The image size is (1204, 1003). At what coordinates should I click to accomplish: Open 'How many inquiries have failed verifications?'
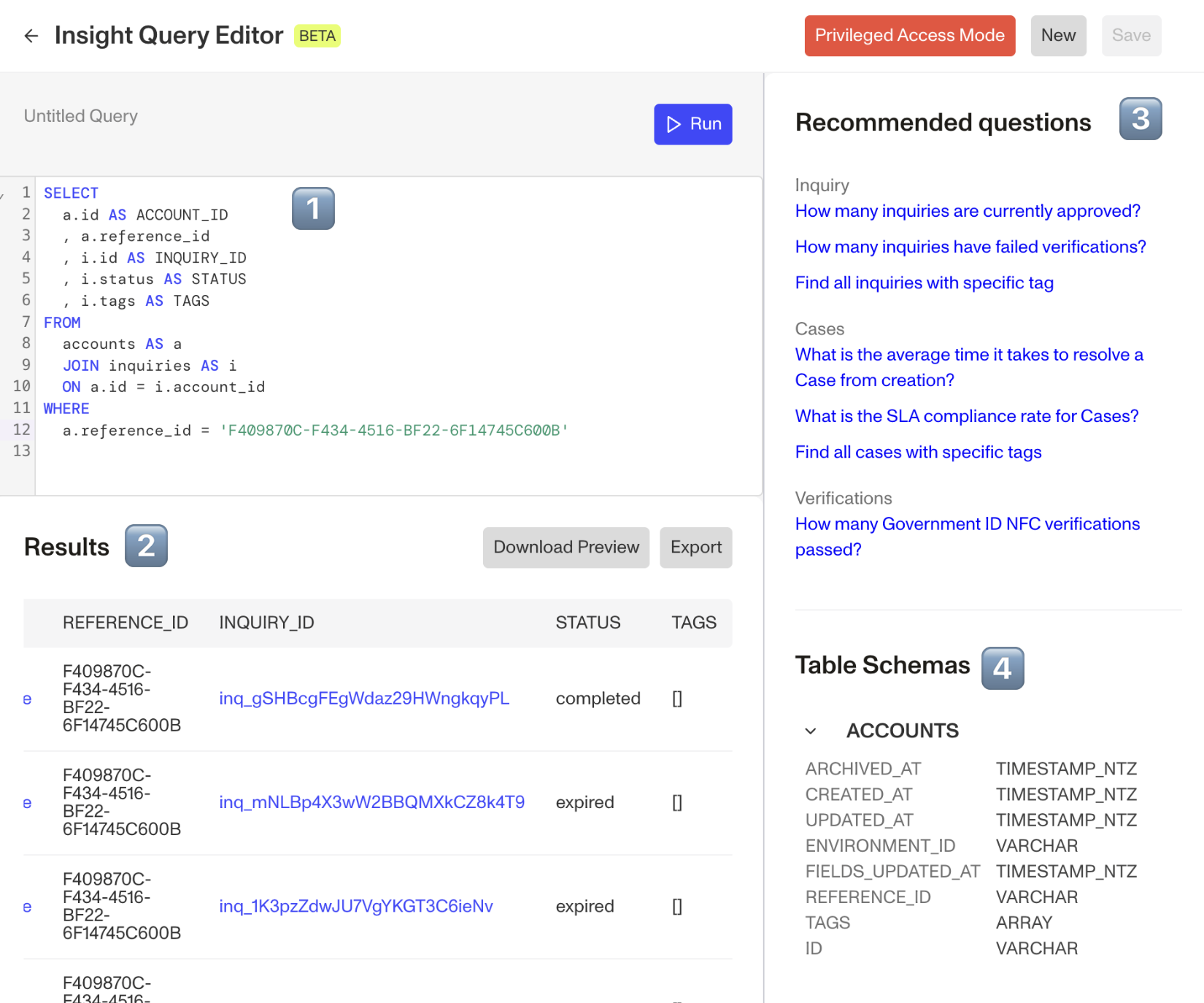coord(970,247)
